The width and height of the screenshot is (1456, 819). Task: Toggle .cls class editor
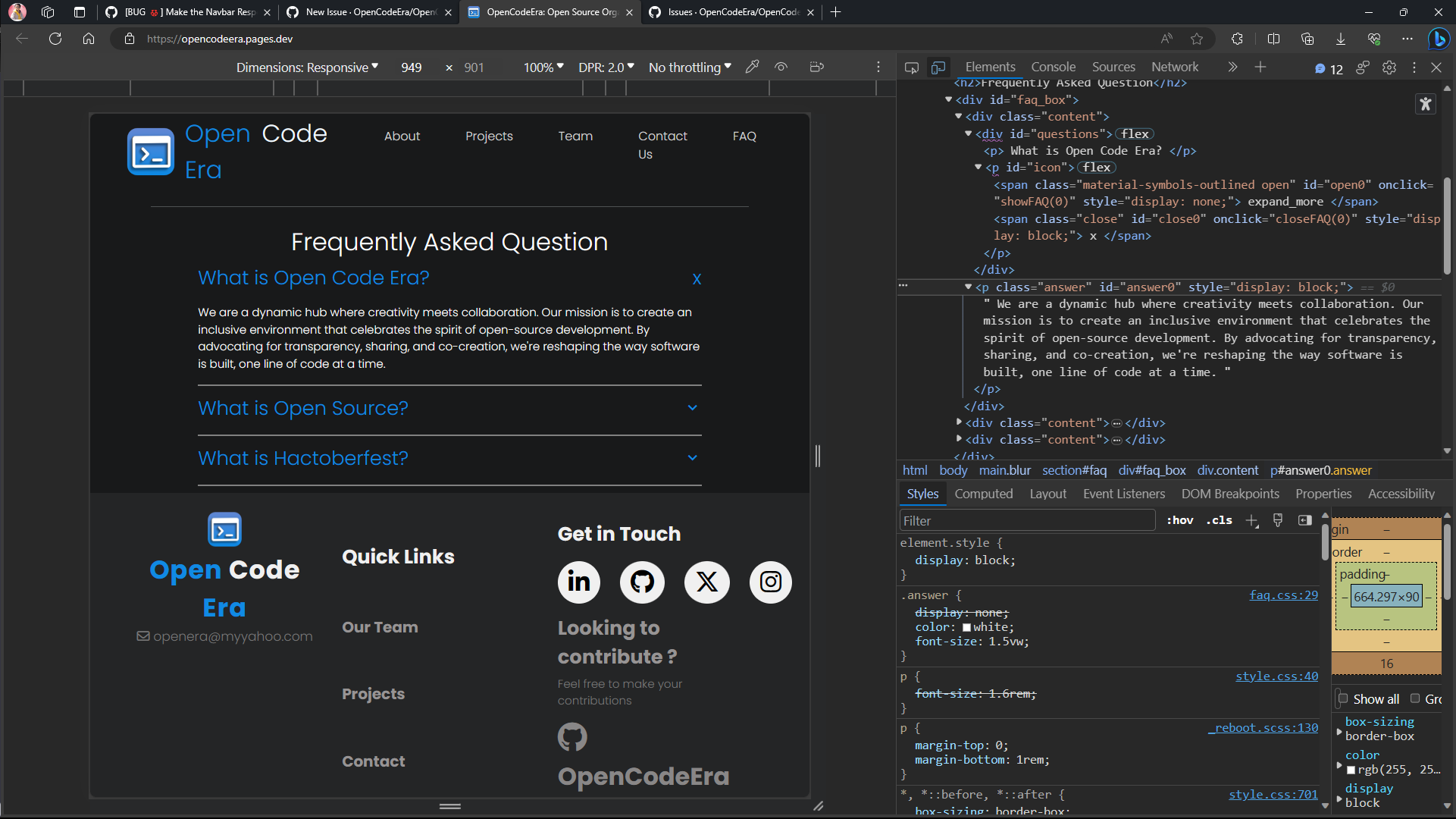[x=1218, y=520]
